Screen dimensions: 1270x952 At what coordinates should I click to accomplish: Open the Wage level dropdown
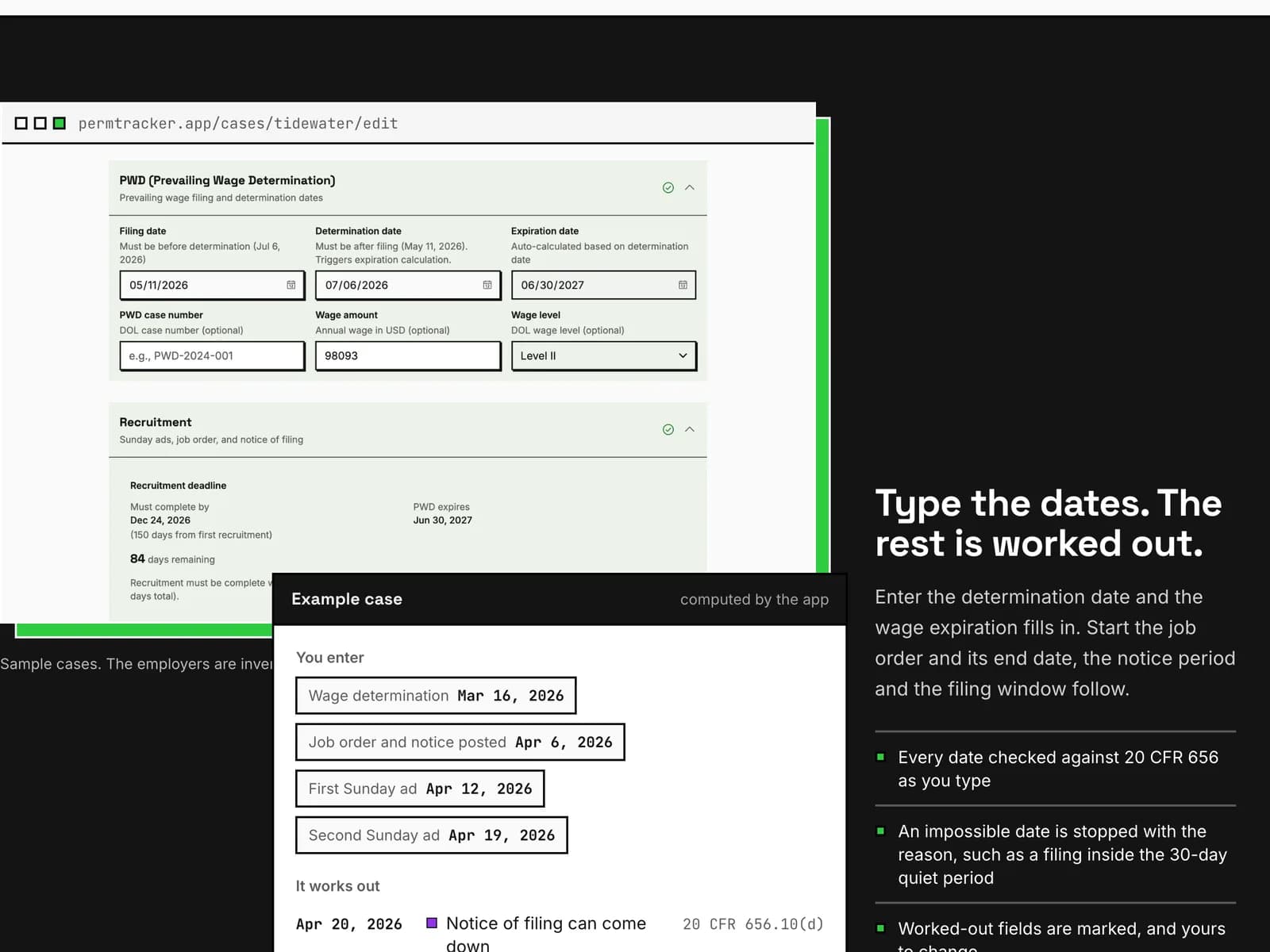[x=604, y=355]
